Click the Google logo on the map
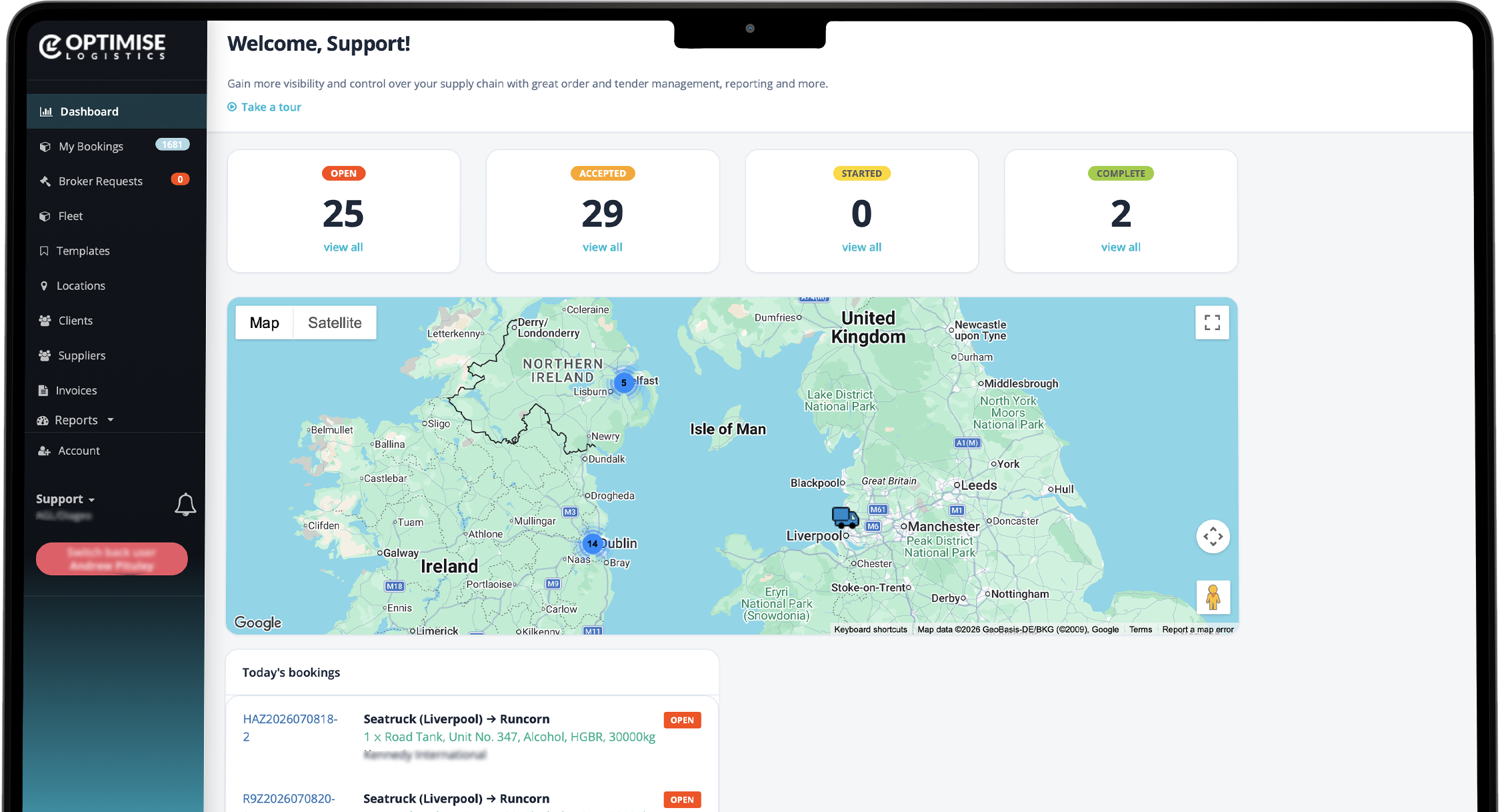Viewport: 1500px width, 812px height. click(x=258, y=623)
